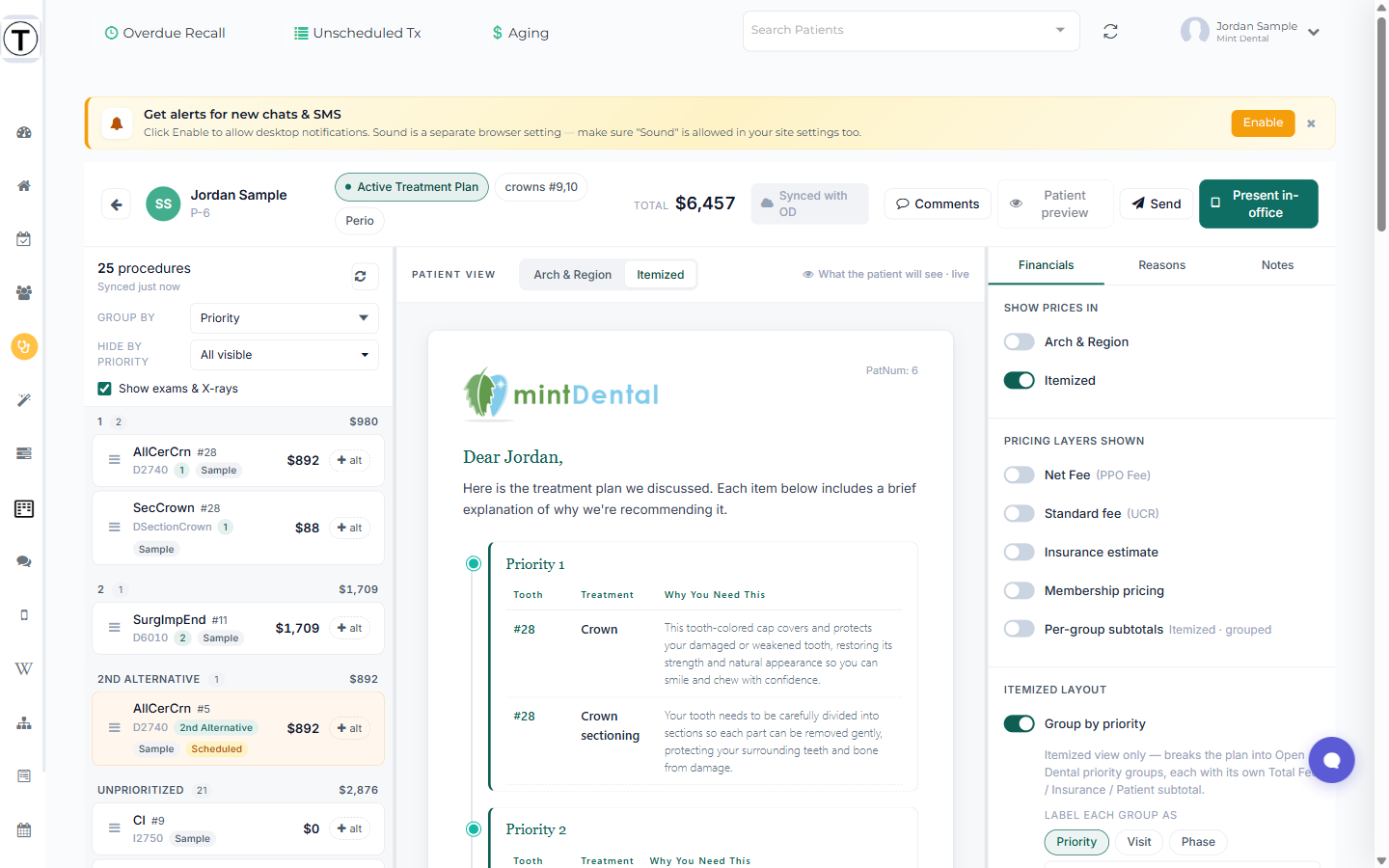Open the Perio treatment plan tab

pos(360,221)
